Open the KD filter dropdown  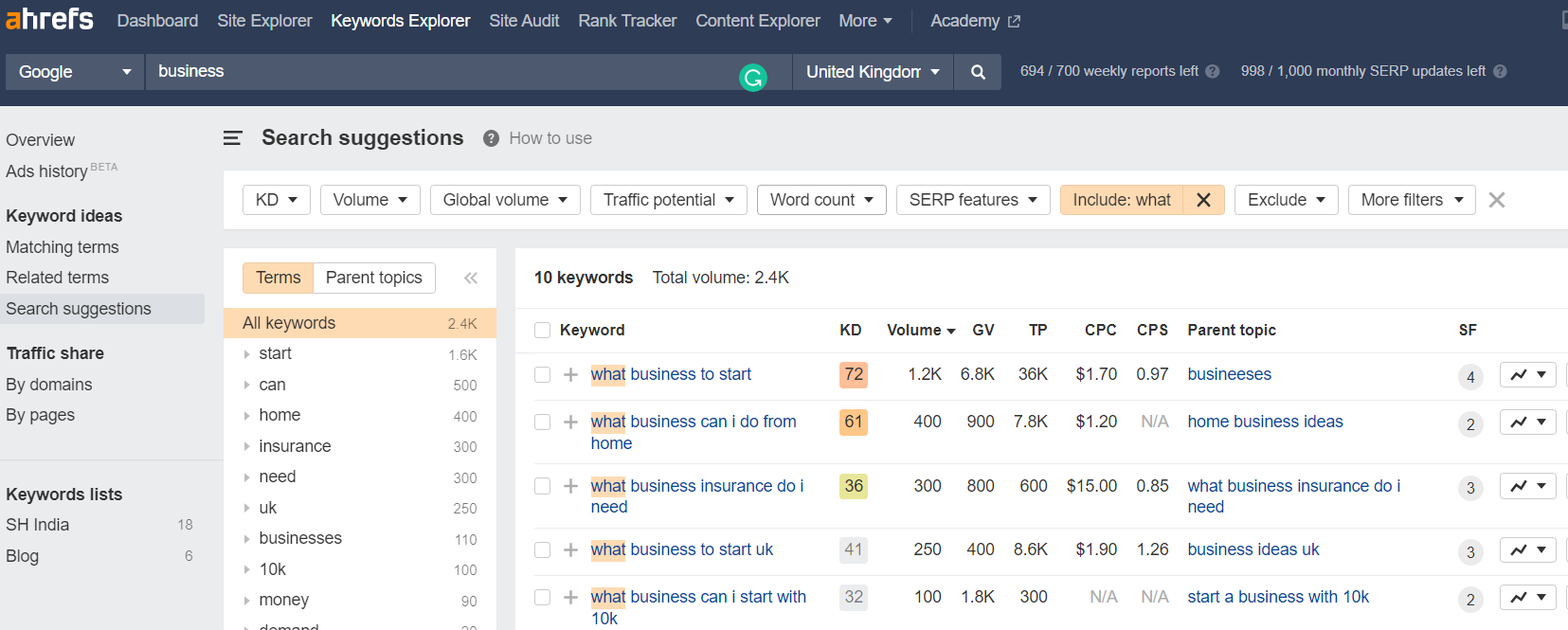pos(277,200)
